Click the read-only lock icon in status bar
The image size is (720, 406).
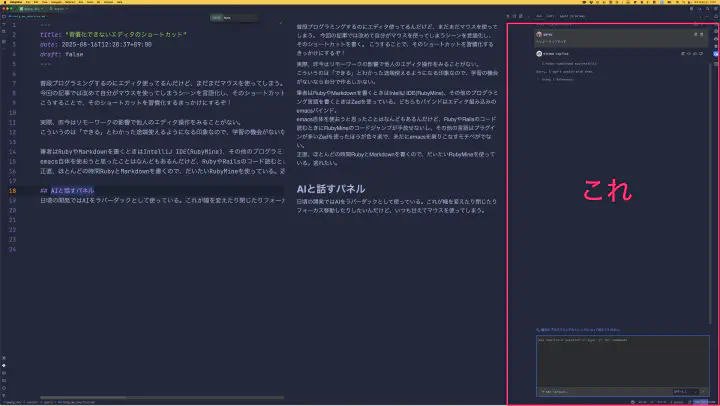point(690,402)
